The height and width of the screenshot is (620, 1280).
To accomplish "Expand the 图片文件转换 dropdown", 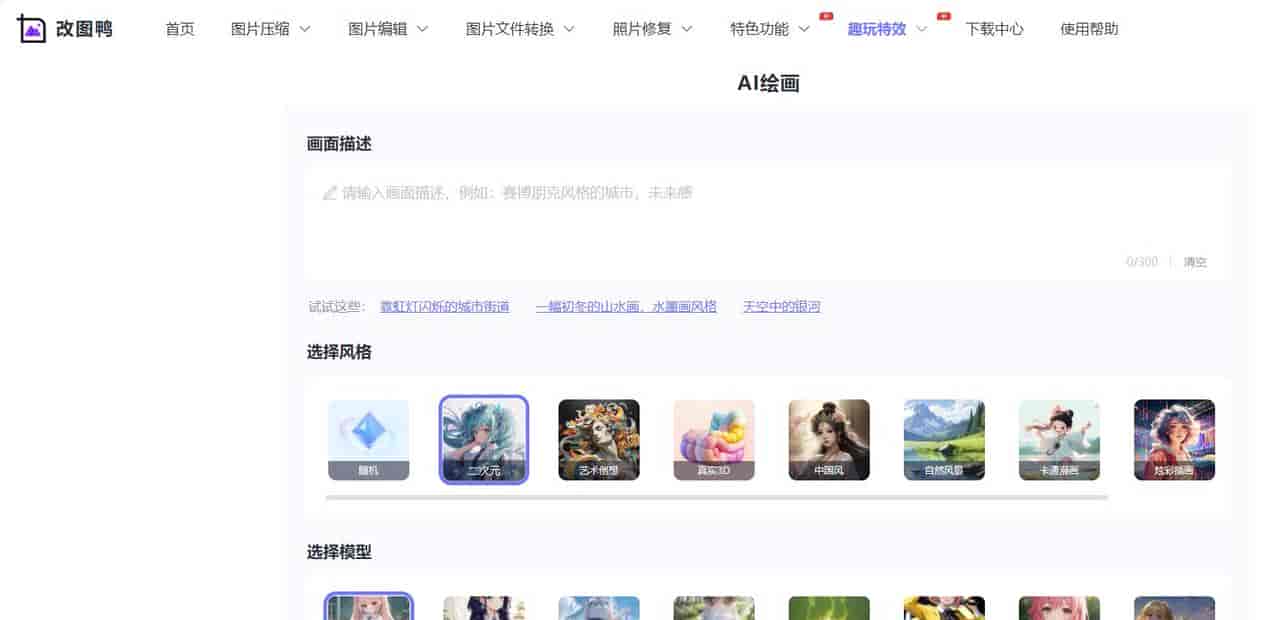I will [x=520, y=29].
